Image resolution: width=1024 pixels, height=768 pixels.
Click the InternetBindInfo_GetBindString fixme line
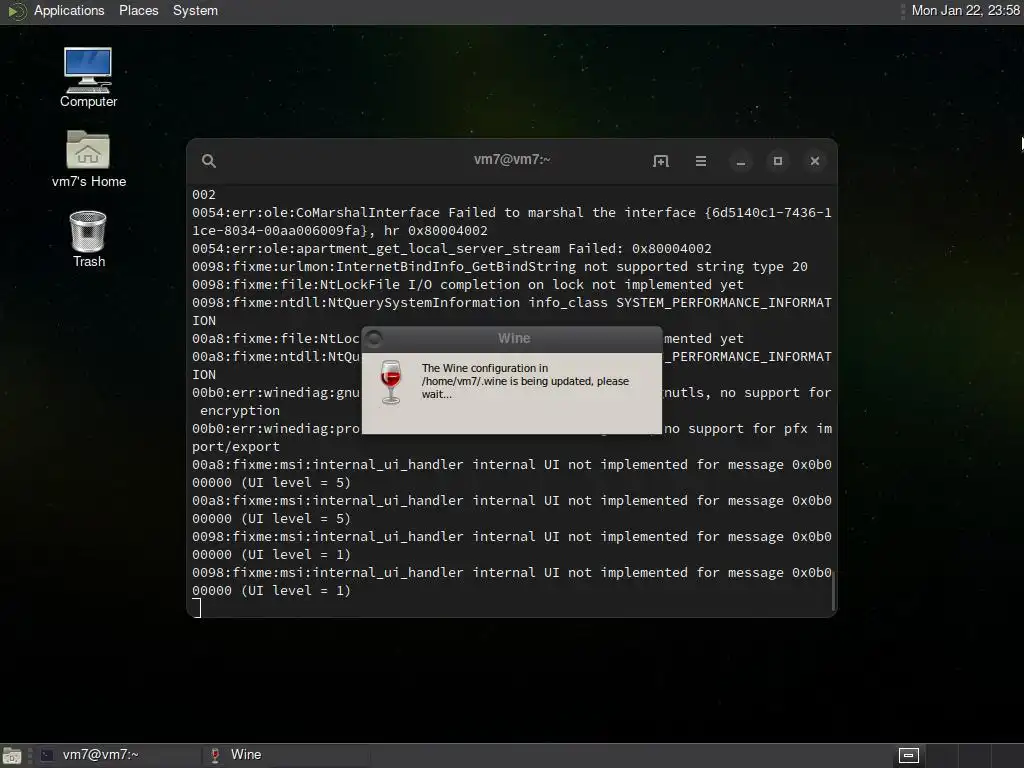point(500,266)
